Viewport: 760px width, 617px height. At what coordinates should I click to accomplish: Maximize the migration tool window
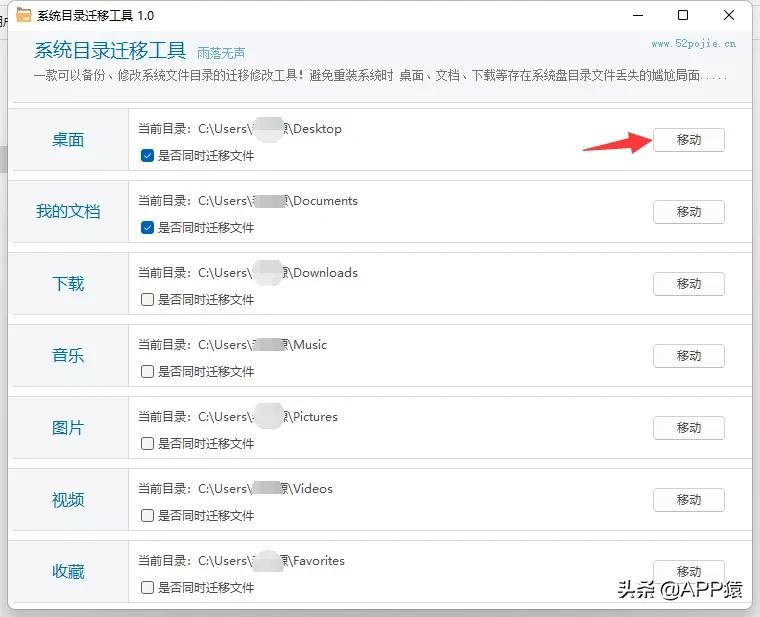(x=683, y=16)
